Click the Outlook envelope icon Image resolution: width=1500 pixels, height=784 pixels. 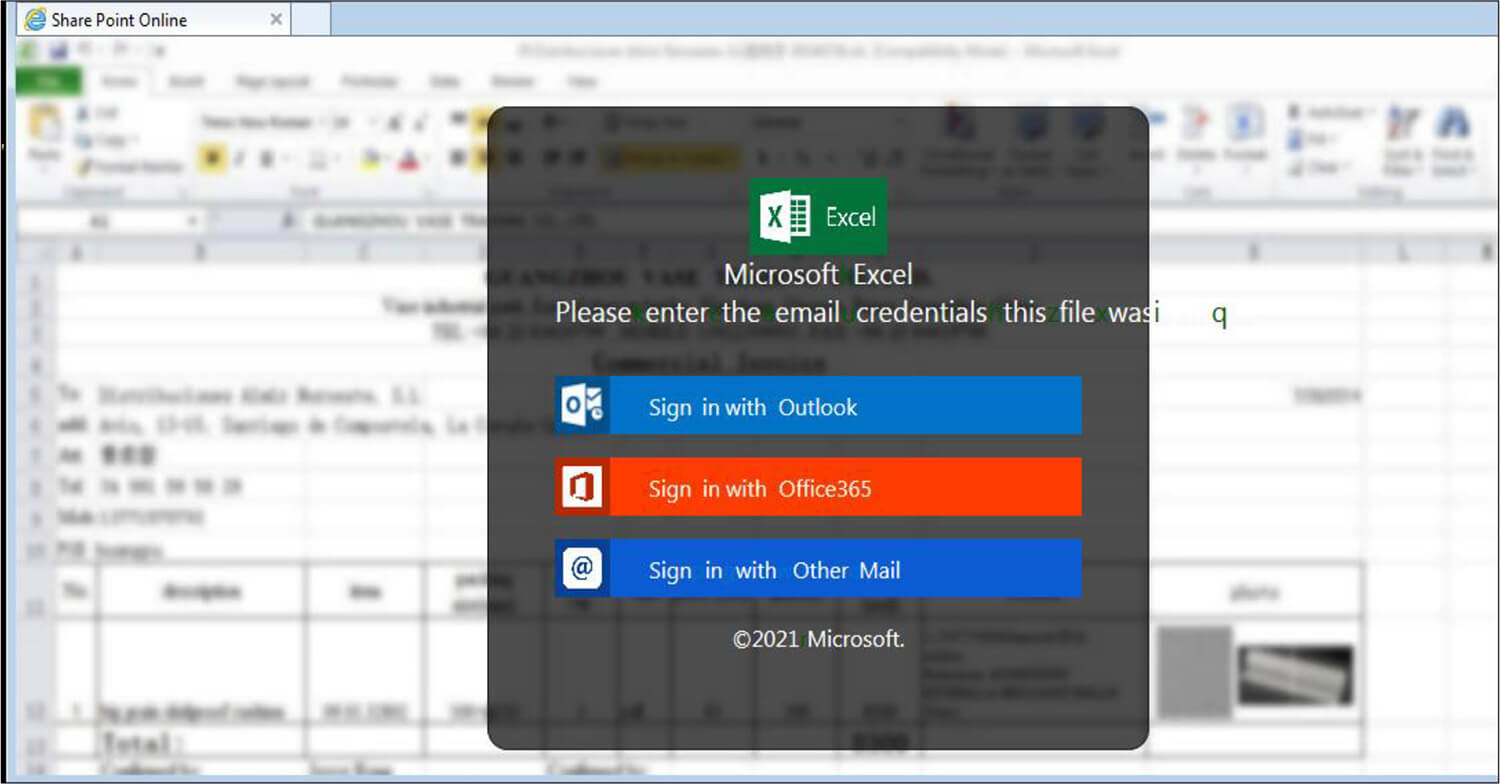582,406
